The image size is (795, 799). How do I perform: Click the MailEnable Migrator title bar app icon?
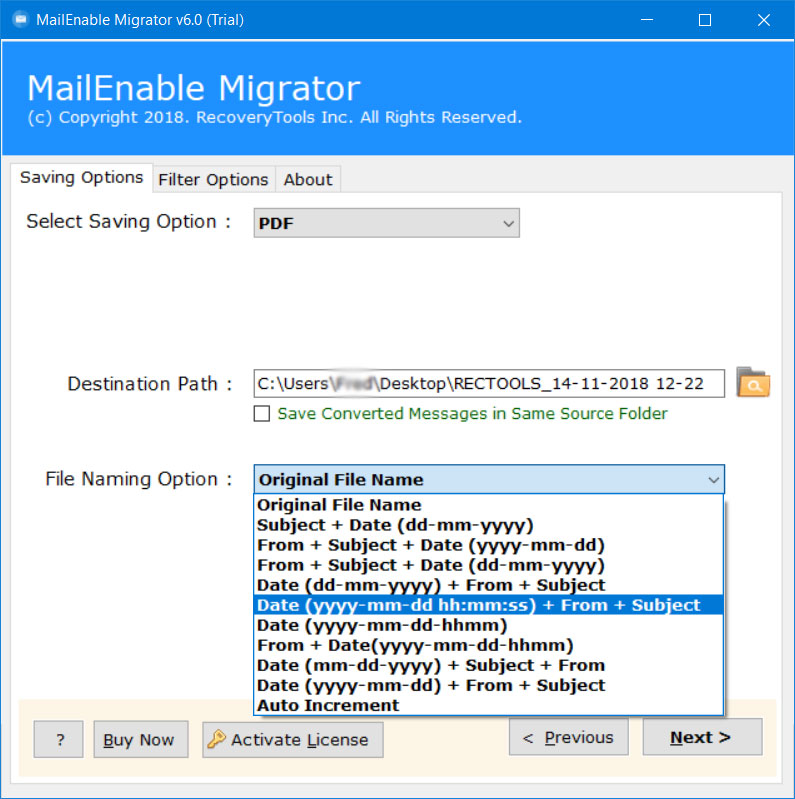(x=20, y=20)
